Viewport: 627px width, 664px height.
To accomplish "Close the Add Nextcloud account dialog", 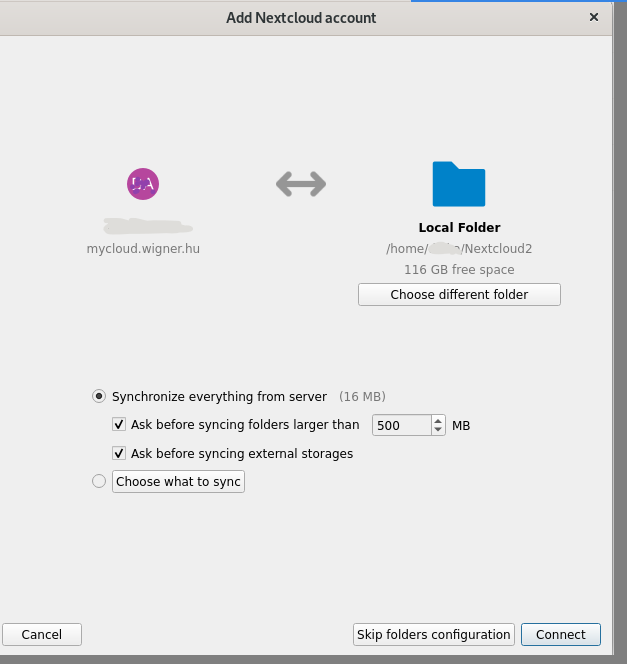I will [594, 17].
